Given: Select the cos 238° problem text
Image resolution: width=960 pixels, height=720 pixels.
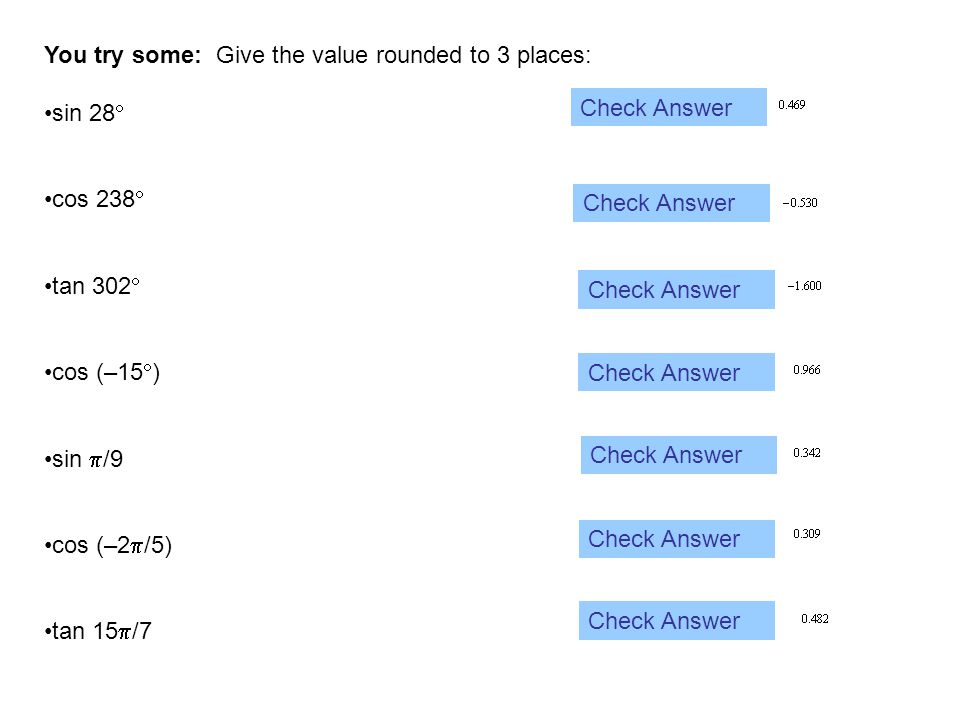Looking at the screenshot, I should point(94,200).
